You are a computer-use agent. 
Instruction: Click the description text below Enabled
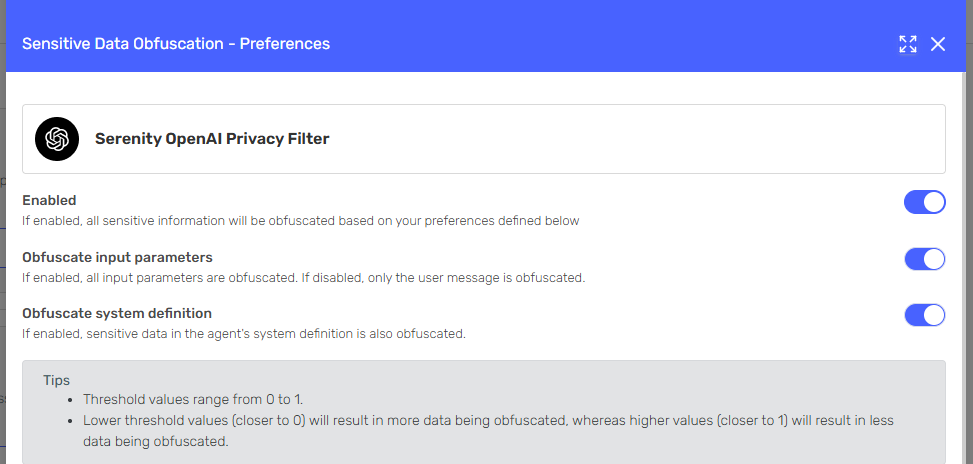click(301, 221)
